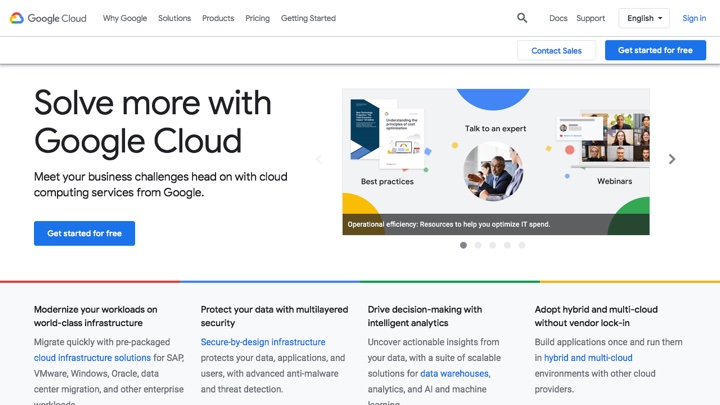Open the English language dropdown
Image resolution: width=720 pixels, height=405 pixels.
(644, 18)
